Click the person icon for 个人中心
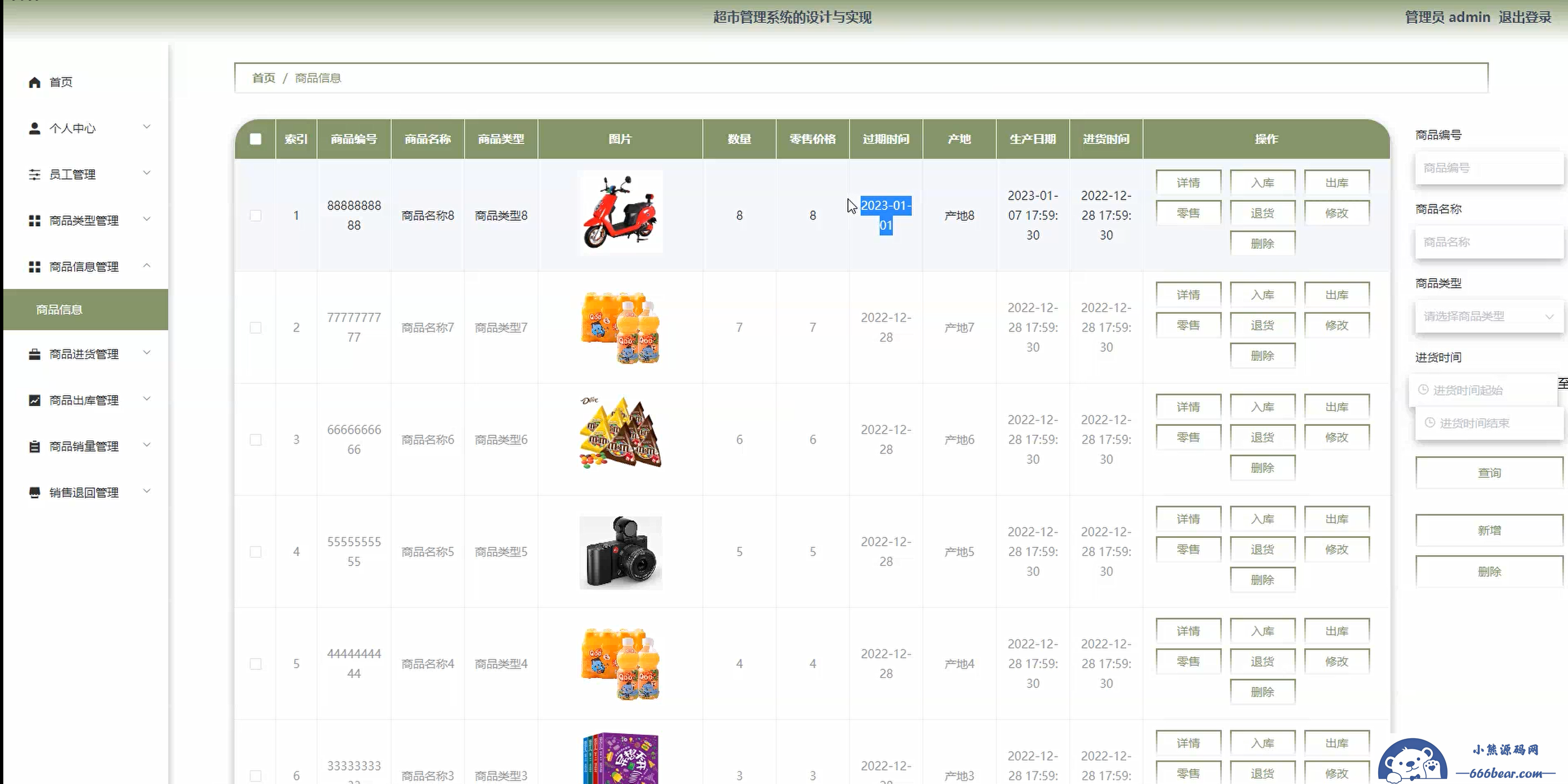The width and height of the screenshot is (1568, 784). point(35,129)
